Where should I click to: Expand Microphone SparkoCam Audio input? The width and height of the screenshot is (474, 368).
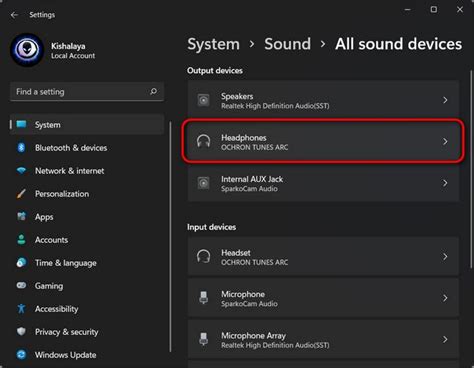(x=323, y=298)
